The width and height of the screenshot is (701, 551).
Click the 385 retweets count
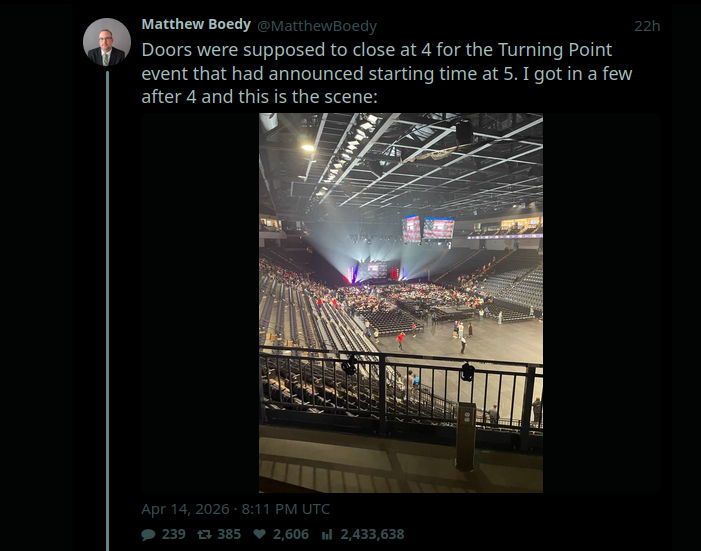tap(229, 534)
